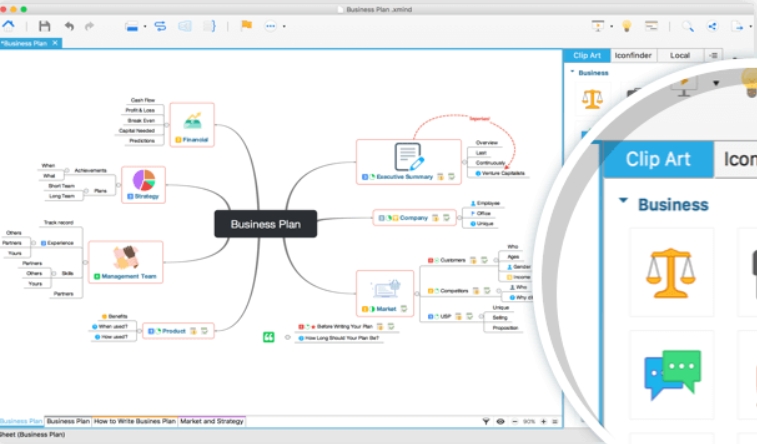The image size is (757, 444).
Task: Click the 90% zoom level value
Action: [529, 421]
